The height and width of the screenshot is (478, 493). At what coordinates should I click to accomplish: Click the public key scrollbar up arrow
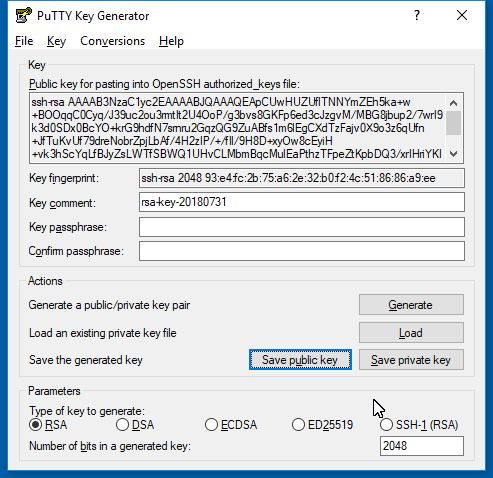453,103
